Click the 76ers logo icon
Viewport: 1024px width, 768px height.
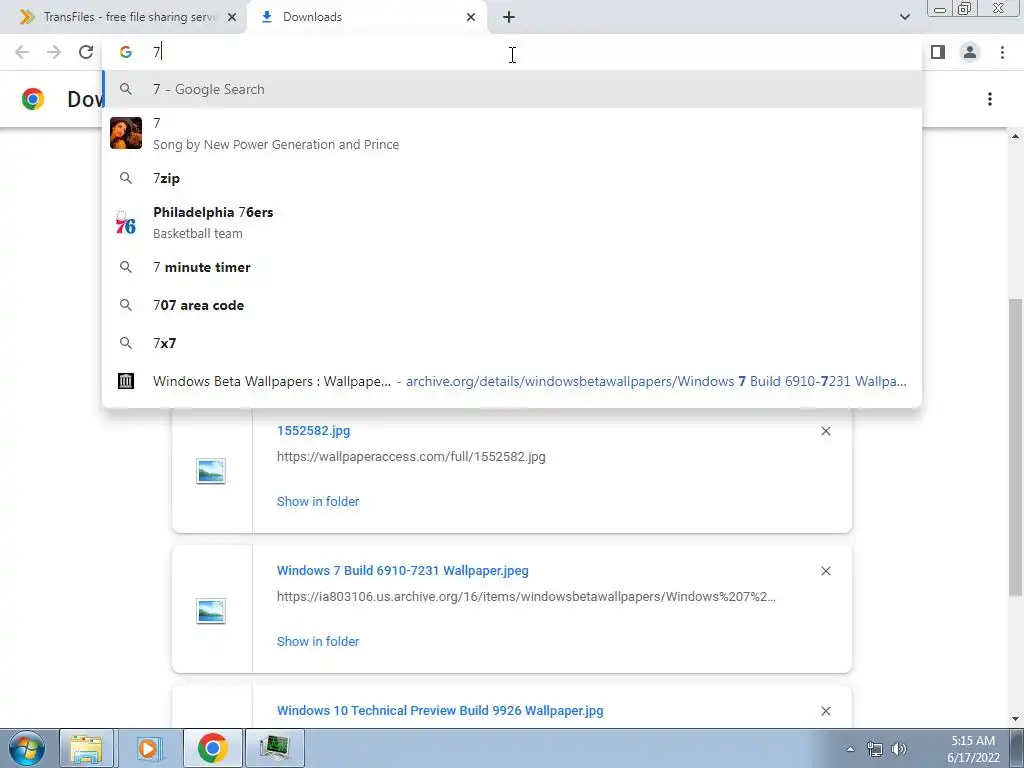tap(125, 223)
